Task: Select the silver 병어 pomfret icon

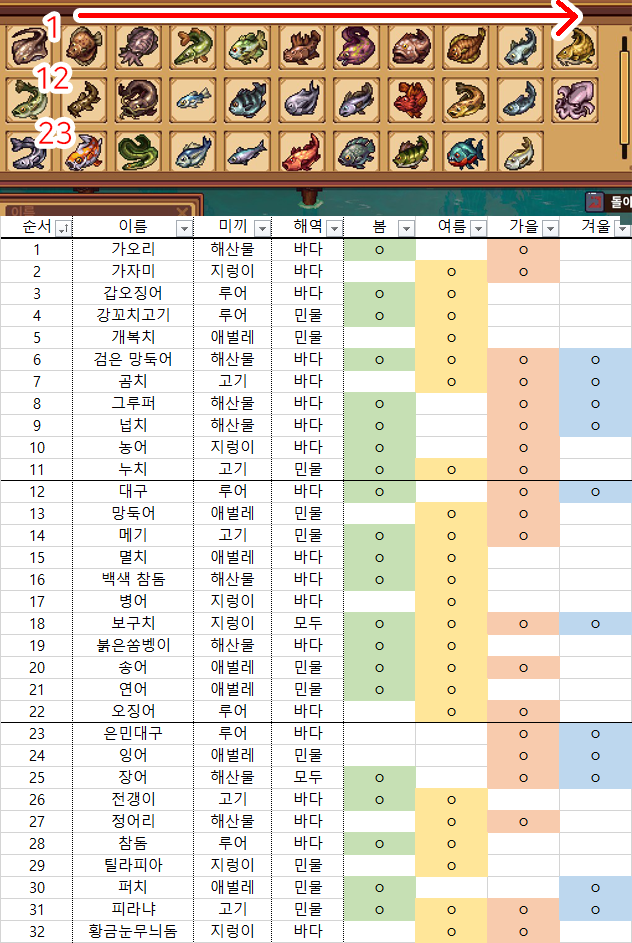Action: [x=302, y=99]
